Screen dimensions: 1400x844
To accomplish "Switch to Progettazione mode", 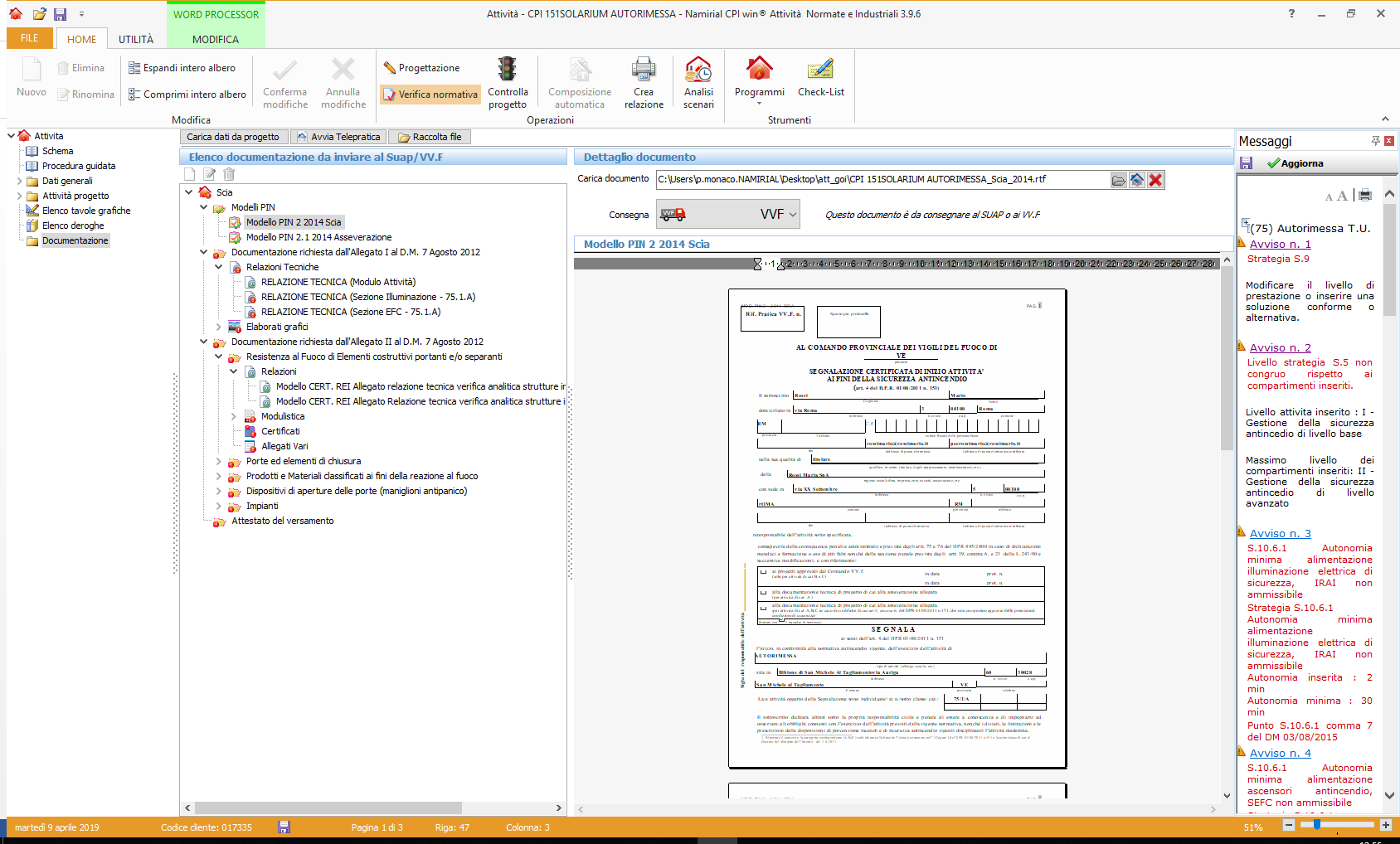I will [x=421, y=68].
